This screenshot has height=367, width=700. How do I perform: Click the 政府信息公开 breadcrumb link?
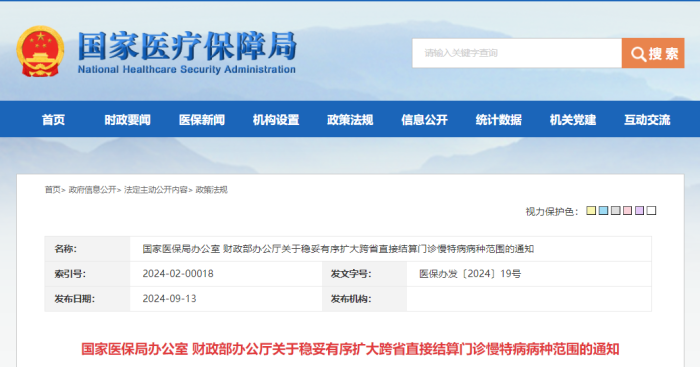point(92,190)
